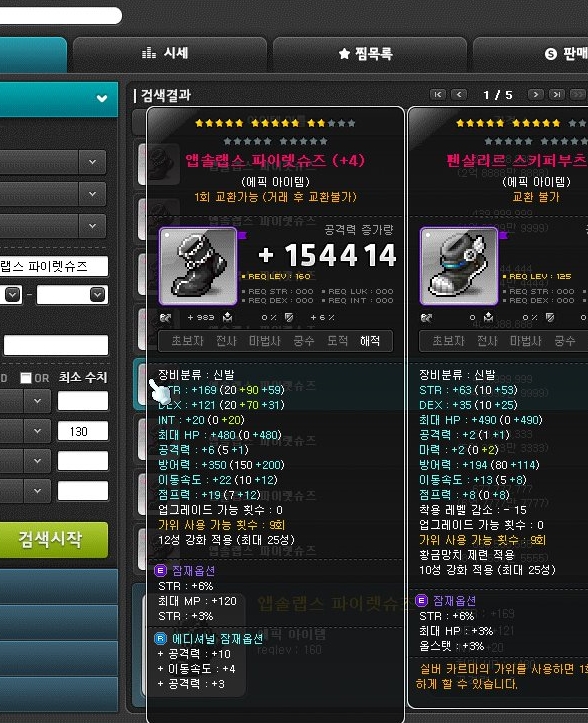This screenshot has width=588, height=723.
Task: Click the purple E 잠재옵션 icon
Action: pyautogui.click(x=160, y=570)
